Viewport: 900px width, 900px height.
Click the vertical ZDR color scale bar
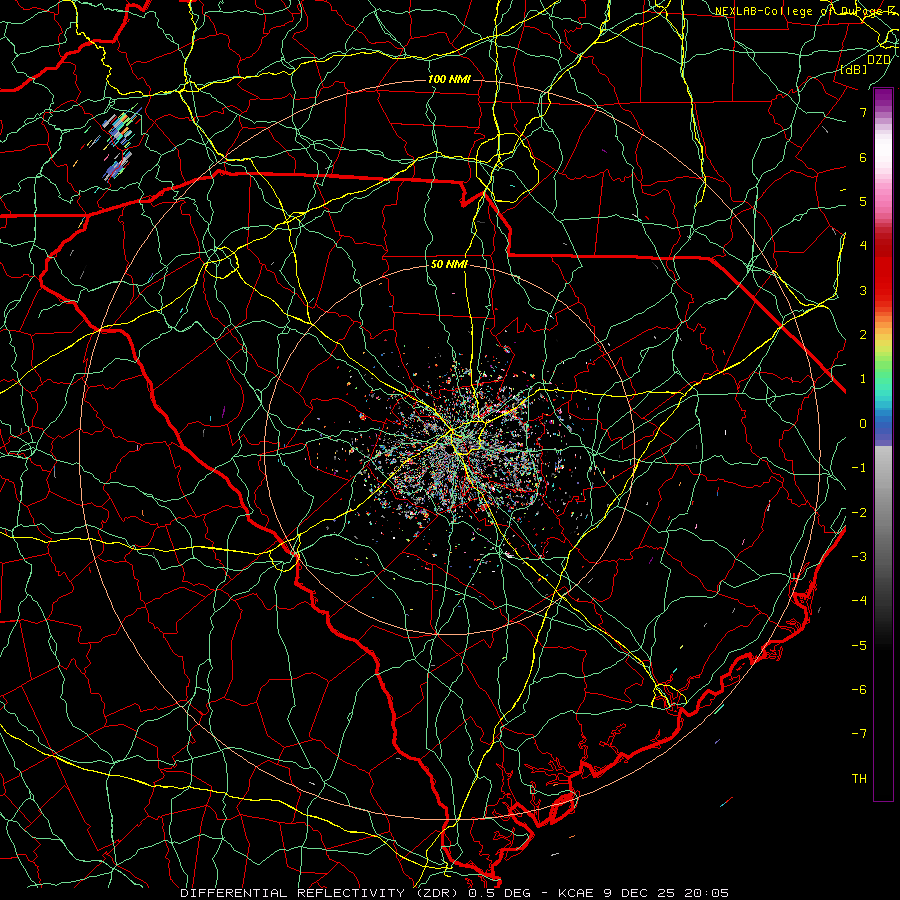coord(883,444)
